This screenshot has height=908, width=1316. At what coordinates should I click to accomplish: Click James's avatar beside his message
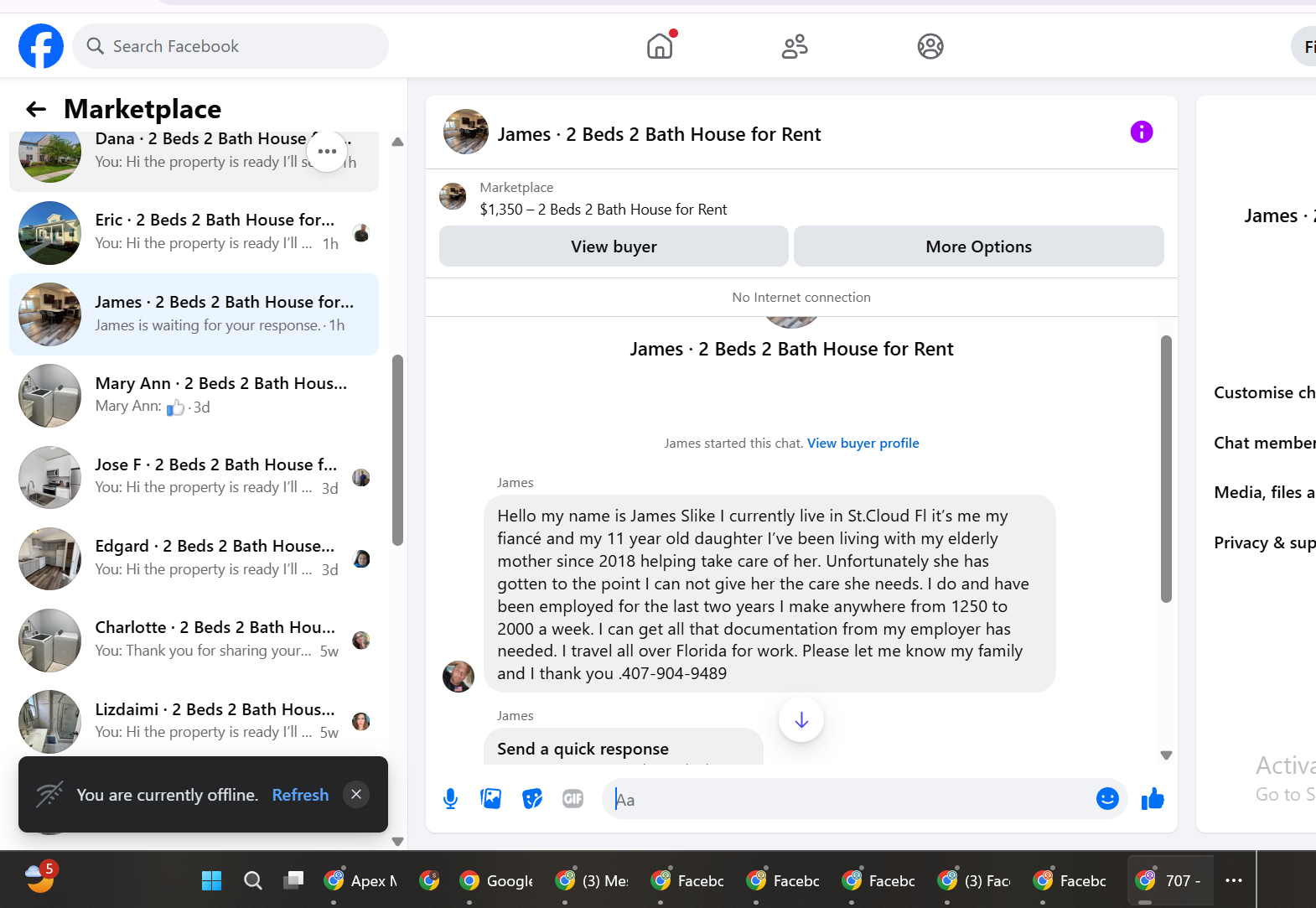459,676
